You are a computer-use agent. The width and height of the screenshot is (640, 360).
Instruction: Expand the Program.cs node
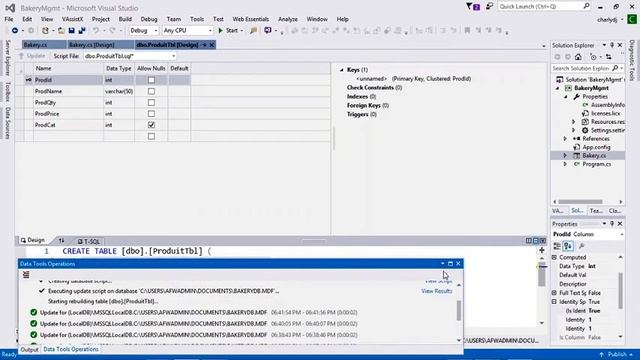click(x=565, y=164)
